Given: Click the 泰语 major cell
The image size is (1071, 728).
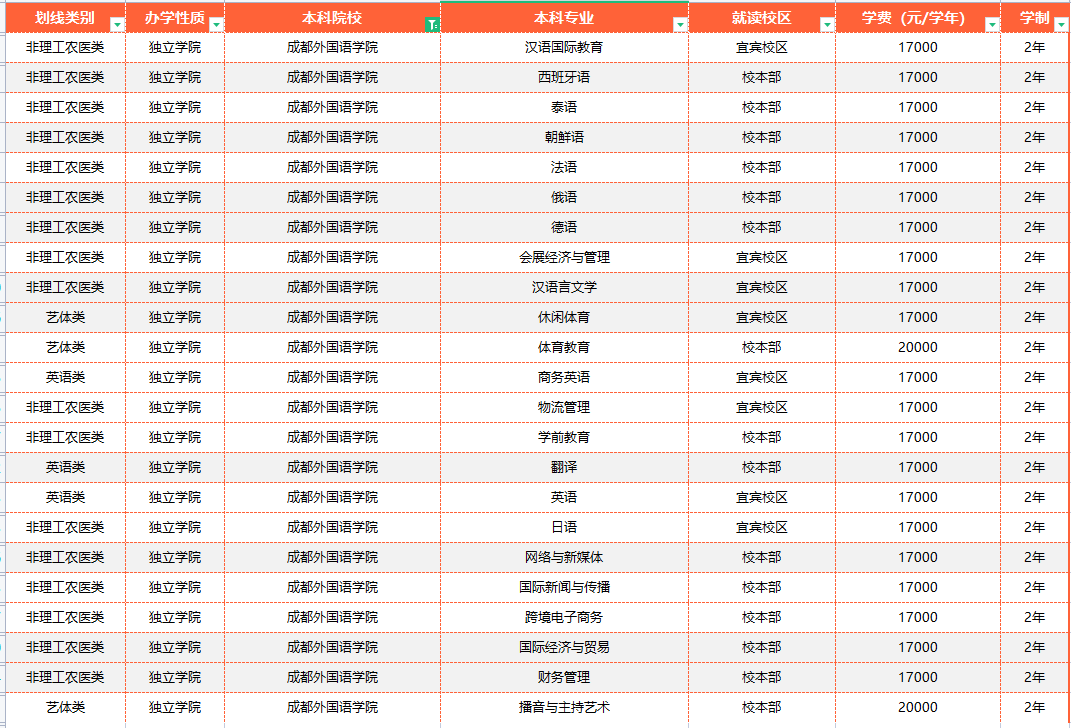Looking at the screenshot, I should pos(564,107).
